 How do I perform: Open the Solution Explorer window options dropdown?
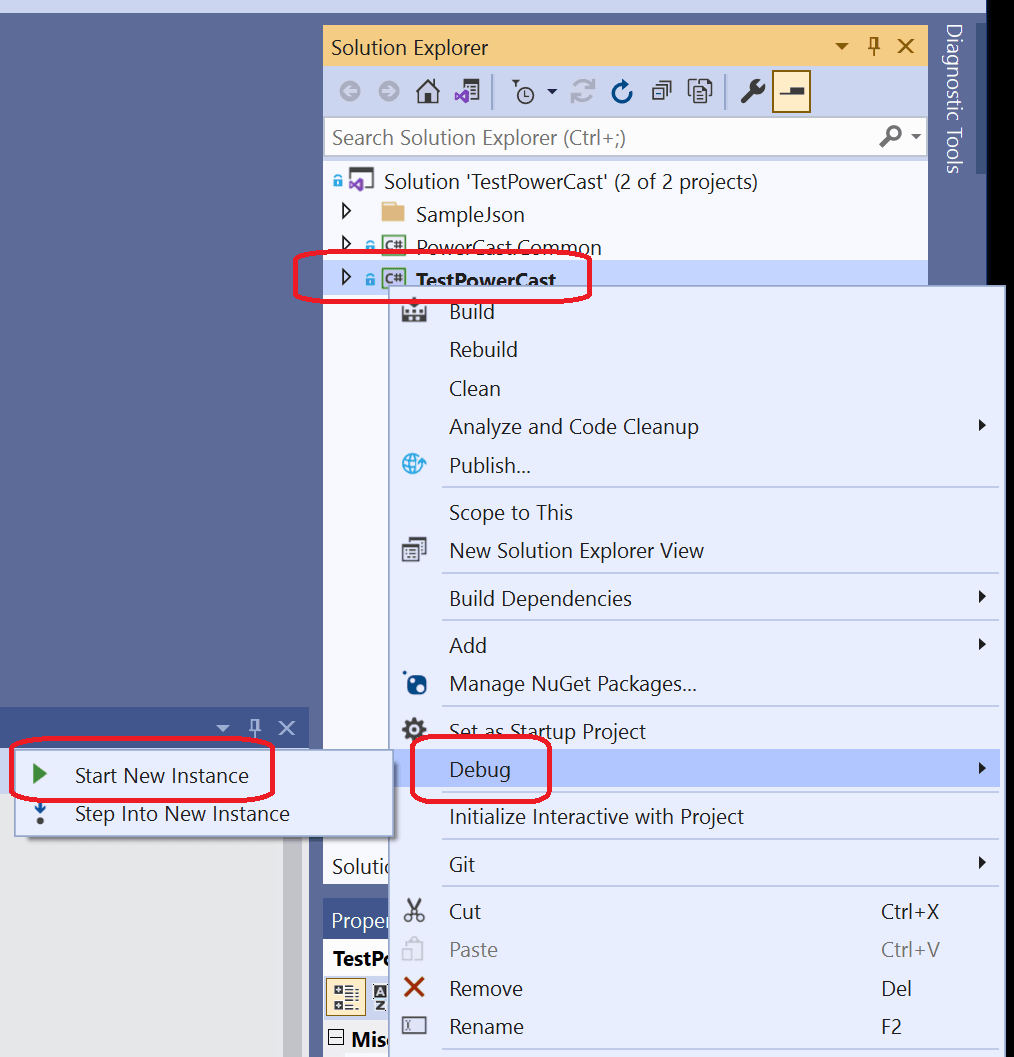point(842,47)
